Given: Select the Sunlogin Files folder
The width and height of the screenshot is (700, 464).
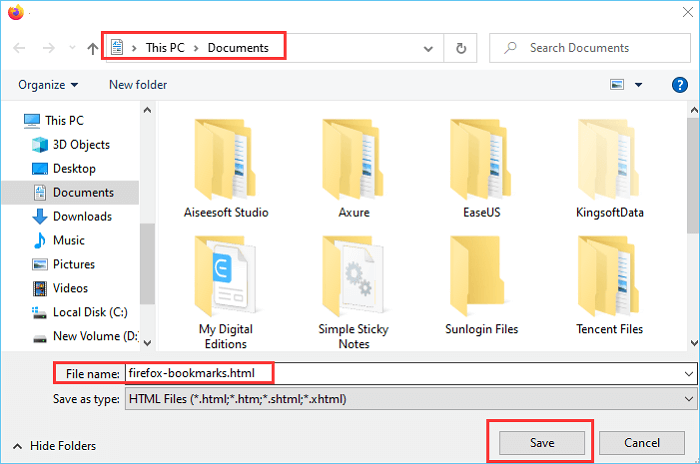Looking at the screenshot, I should tap(481, 286).
